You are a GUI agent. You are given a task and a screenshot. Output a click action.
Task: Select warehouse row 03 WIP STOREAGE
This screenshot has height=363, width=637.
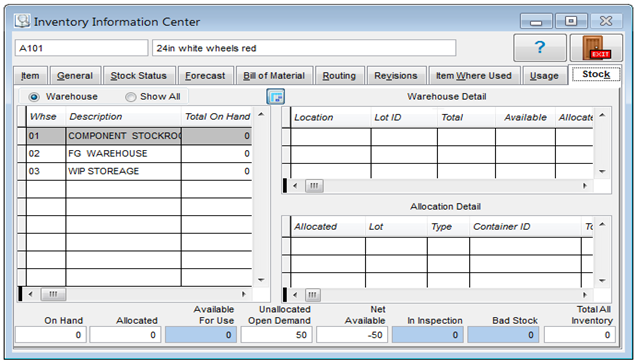(134, 171)
